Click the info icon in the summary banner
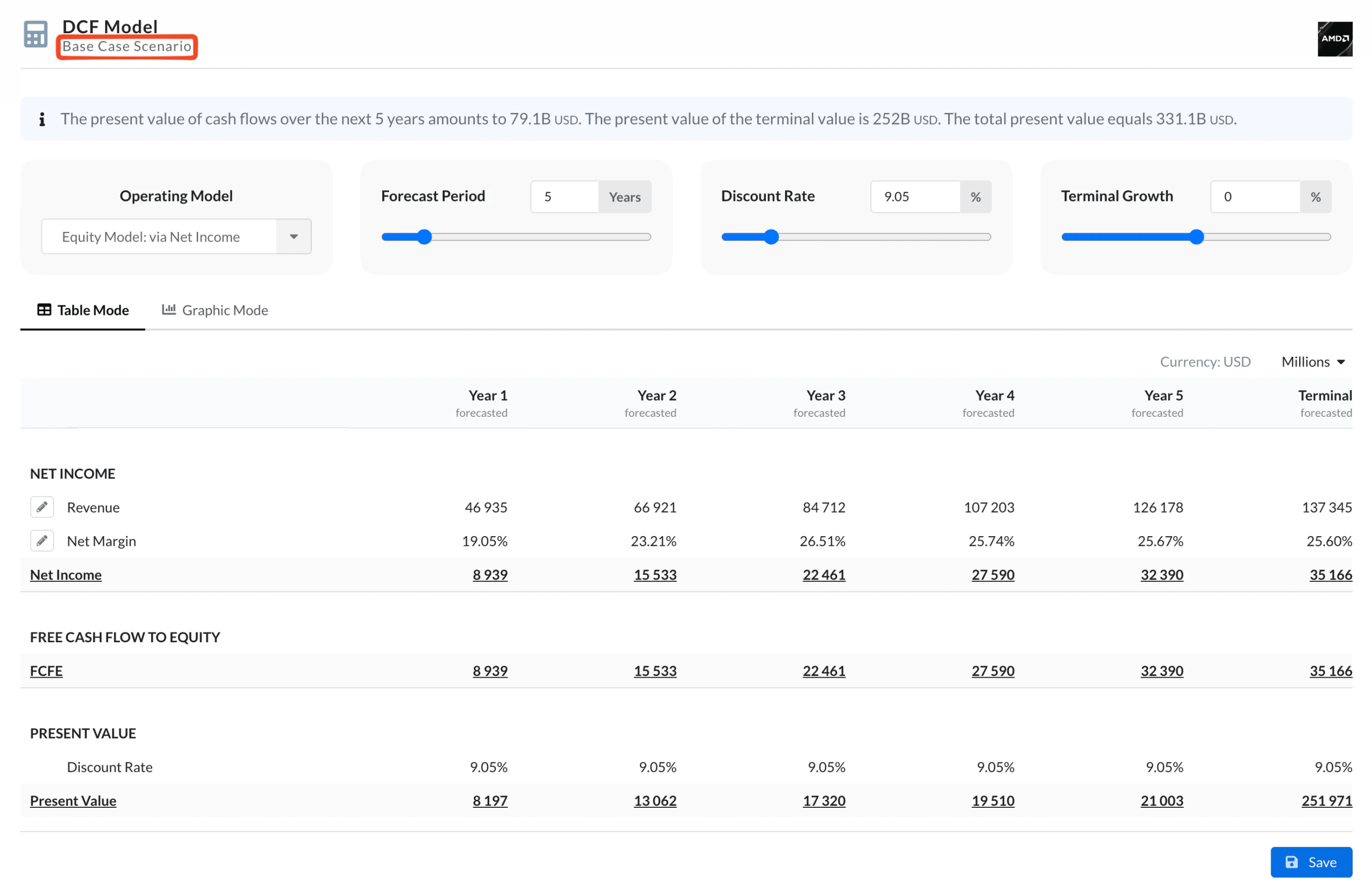Image resolution: width=1372 pixels, height=893 pixels. [x=42, y=119]
